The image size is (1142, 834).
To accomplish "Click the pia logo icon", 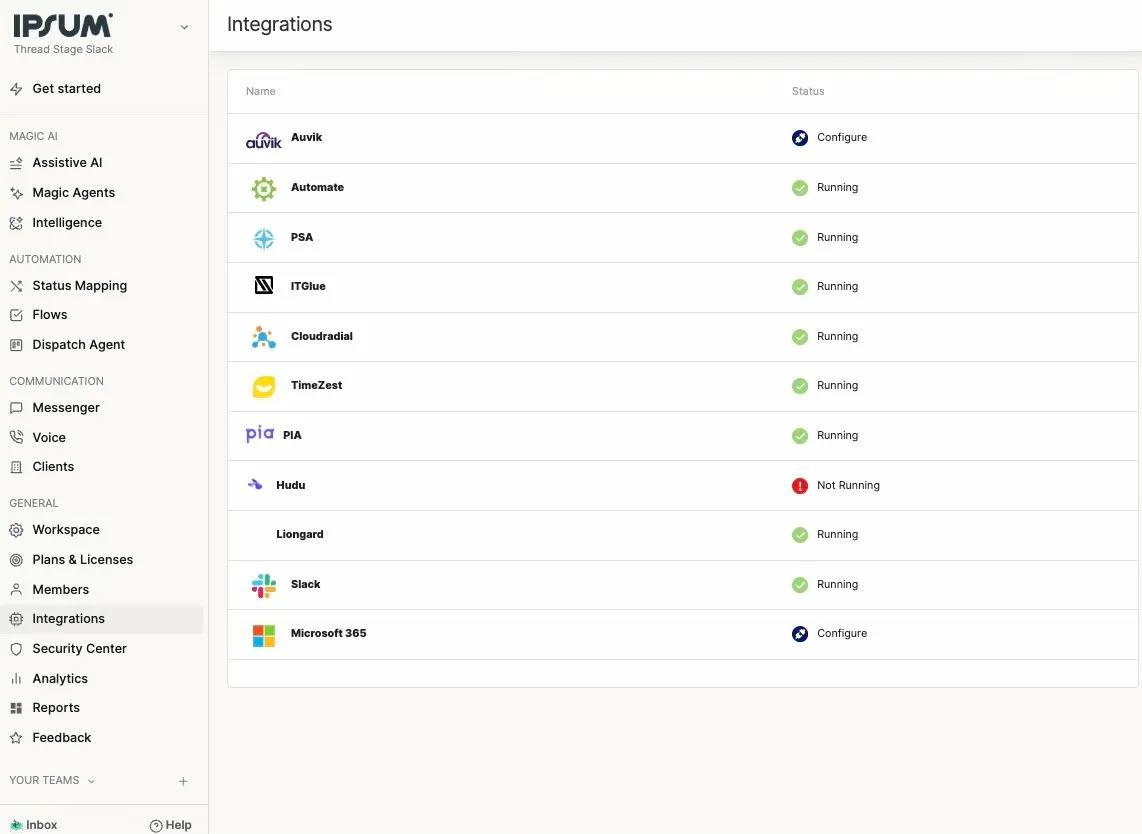I will 260,434.
